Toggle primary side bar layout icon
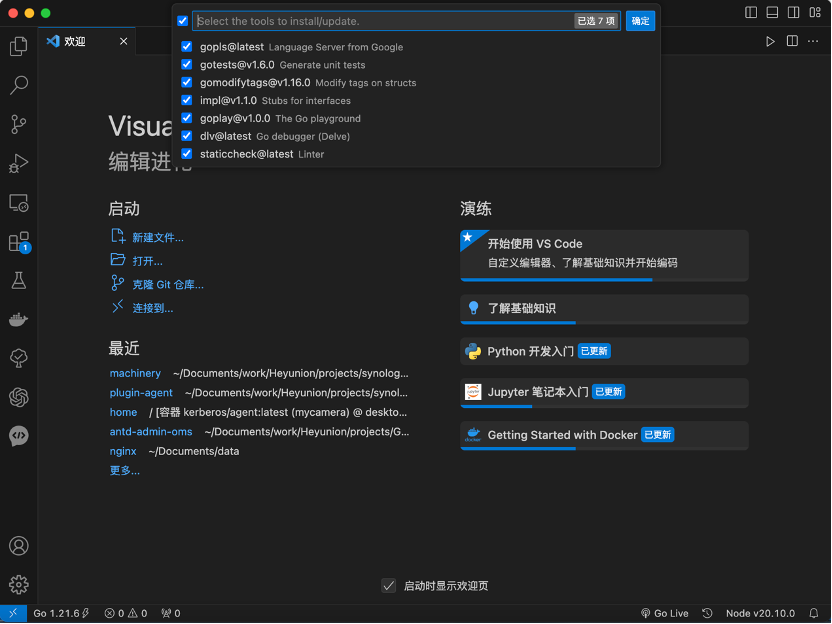The width and height of the screenshot is (832, 624). pos(751,12)
